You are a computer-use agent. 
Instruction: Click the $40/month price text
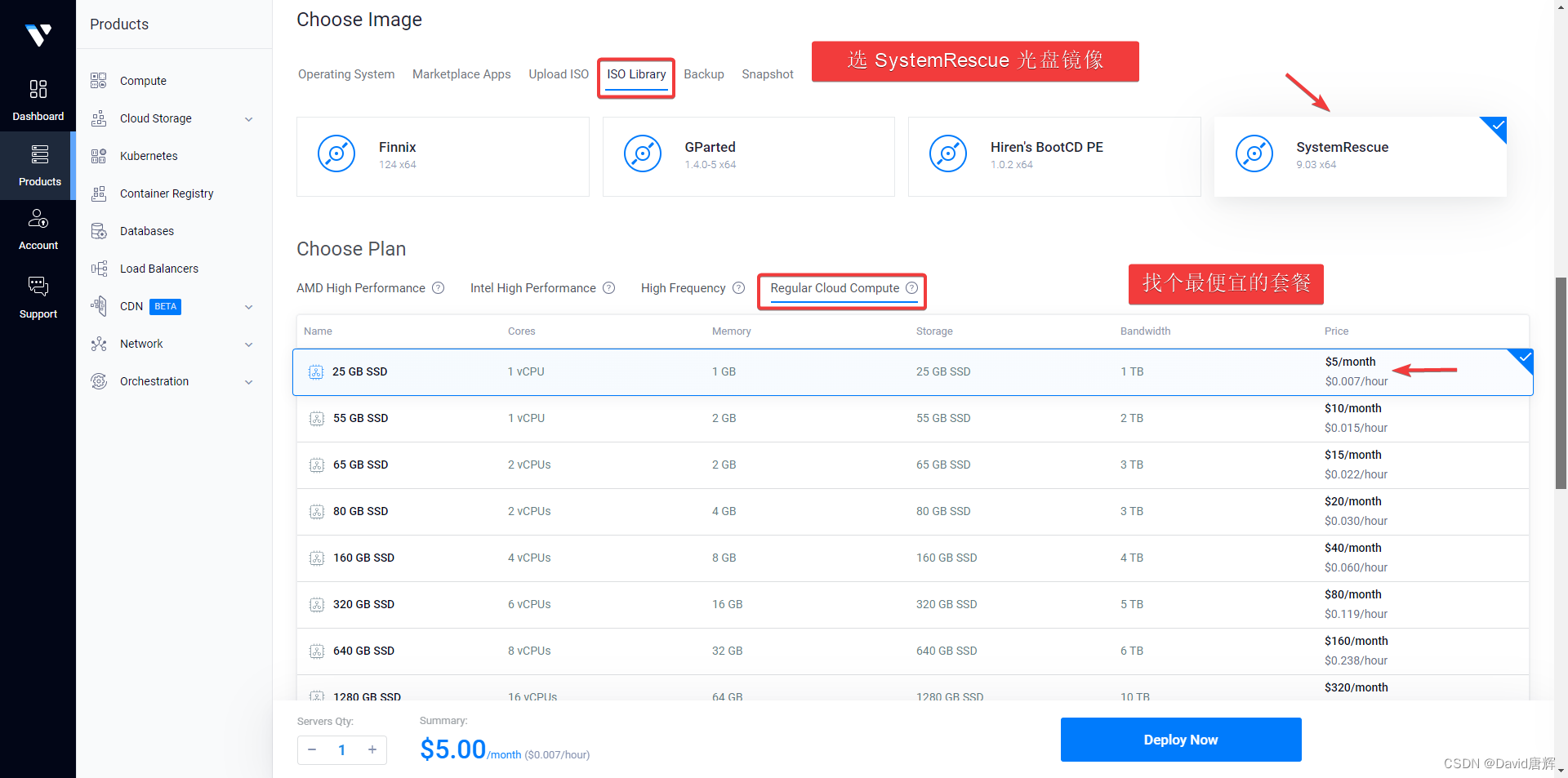point(1353,548)
